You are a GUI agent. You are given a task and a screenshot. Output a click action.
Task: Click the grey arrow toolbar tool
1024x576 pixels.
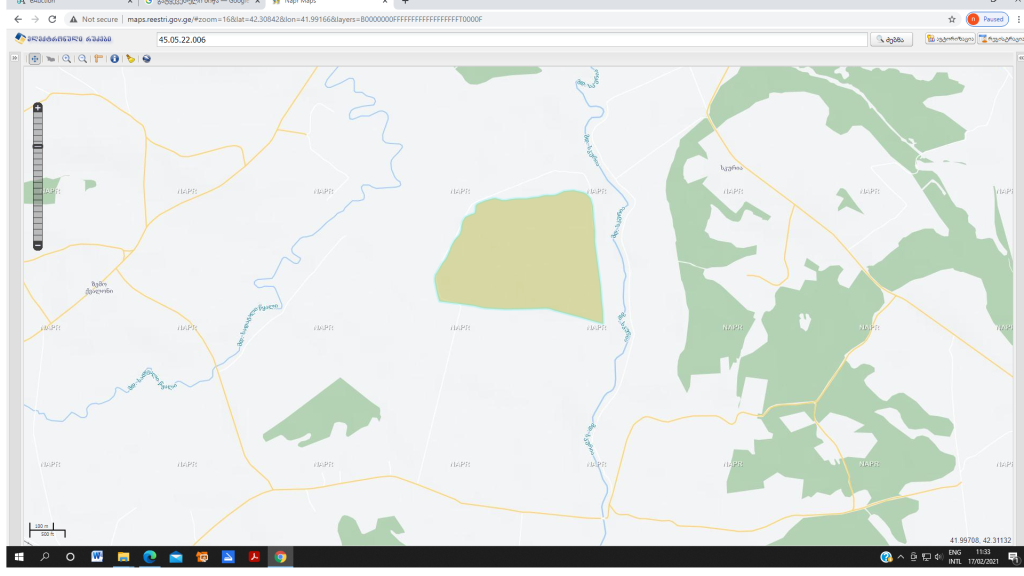click(x=50, y=59)
